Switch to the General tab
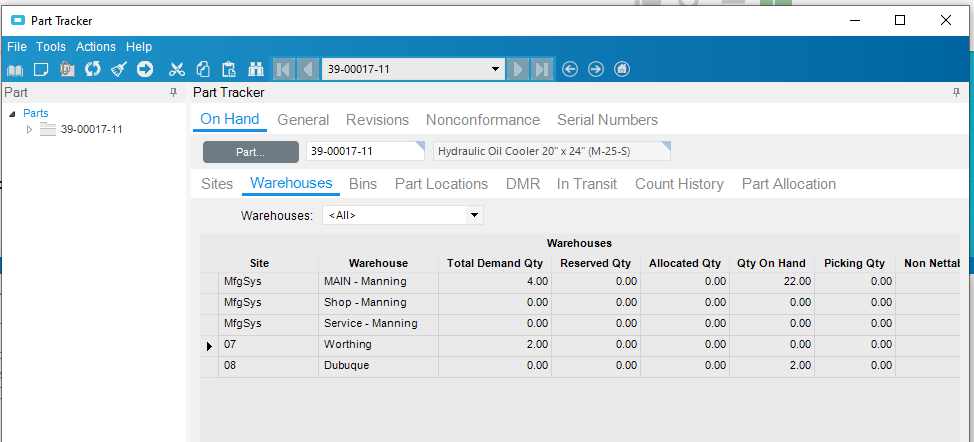Image resolution: width=974 pixels, height=442 pixels. coord(303,120)
